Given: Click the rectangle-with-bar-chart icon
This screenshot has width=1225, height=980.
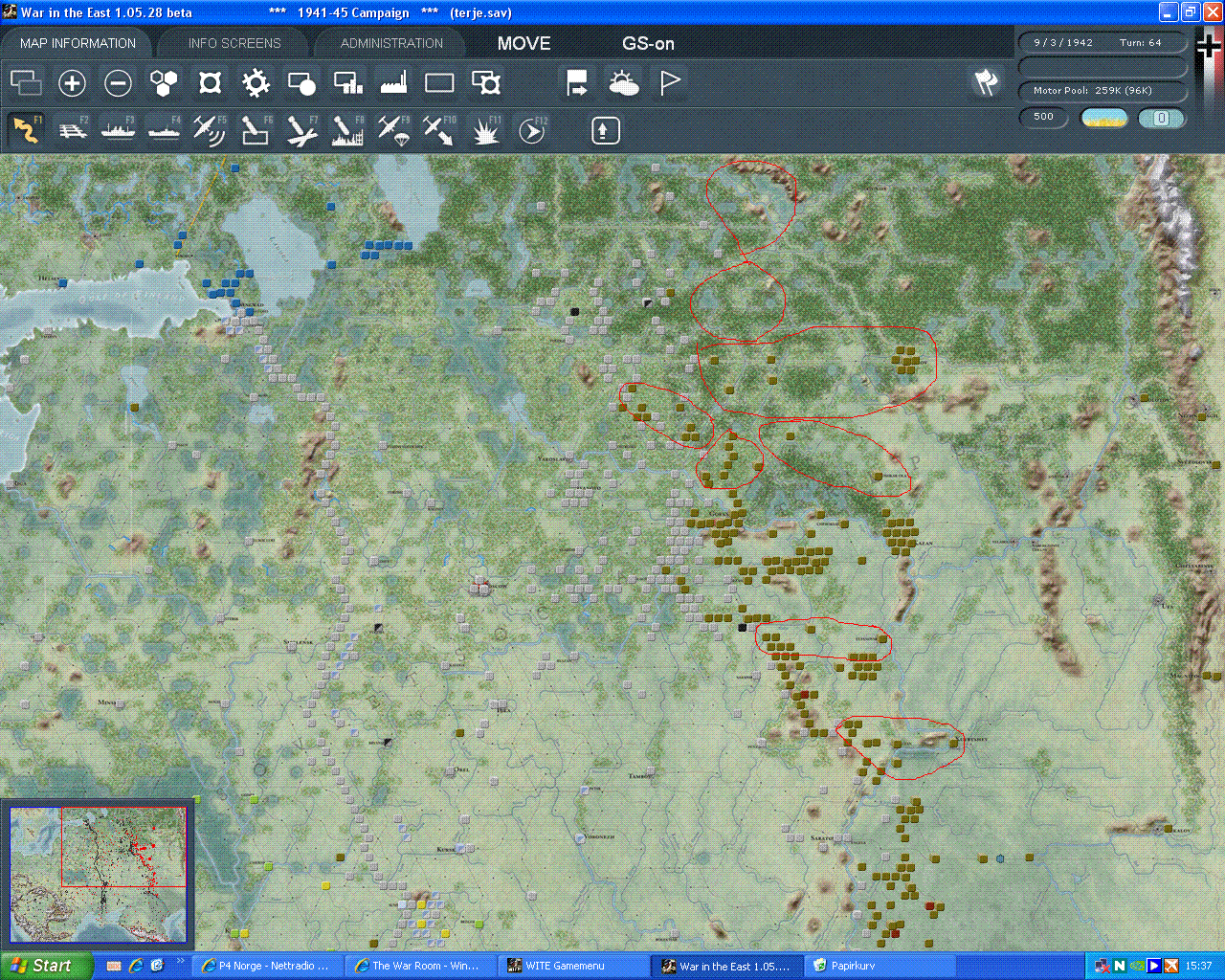Looking at the screenshot, I should [347, 83].
